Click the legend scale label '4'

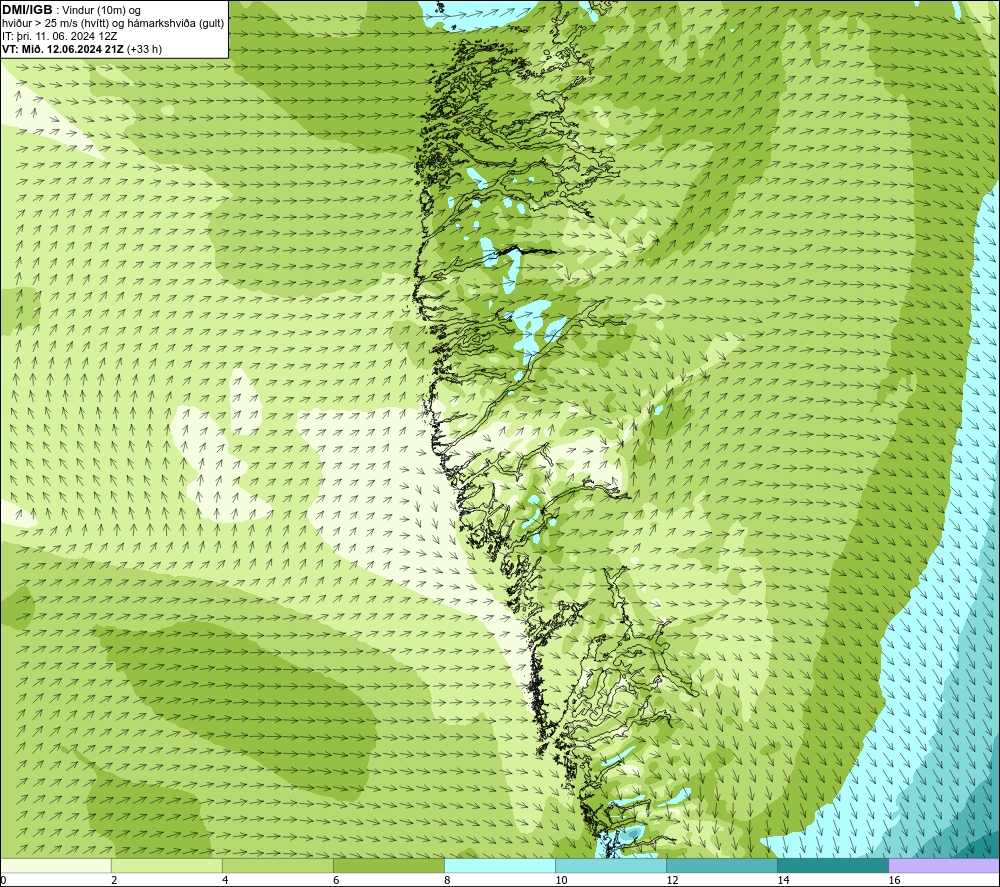pos(224,880)
